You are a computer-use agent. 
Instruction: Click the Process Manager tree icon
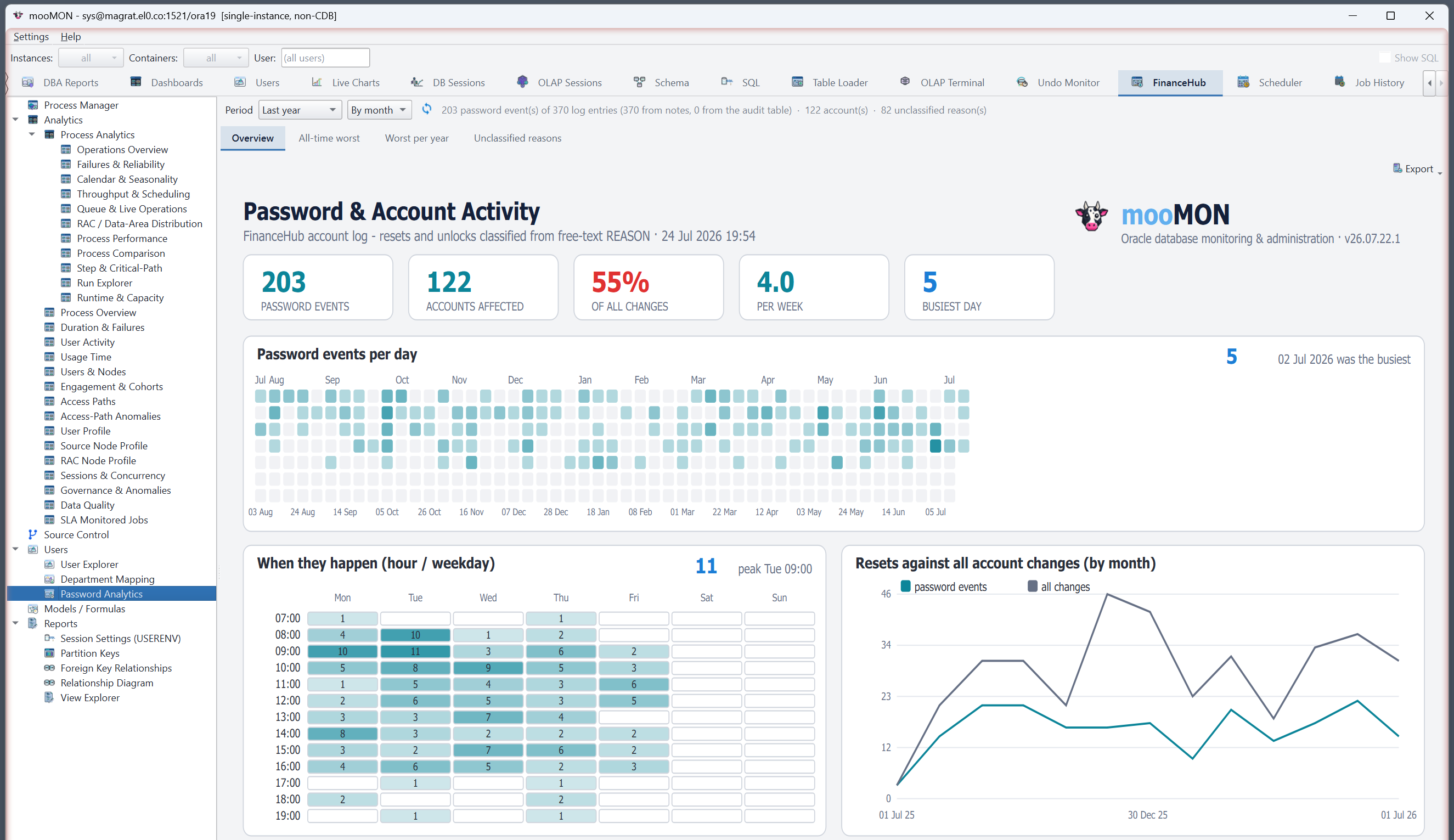[33, 105]
